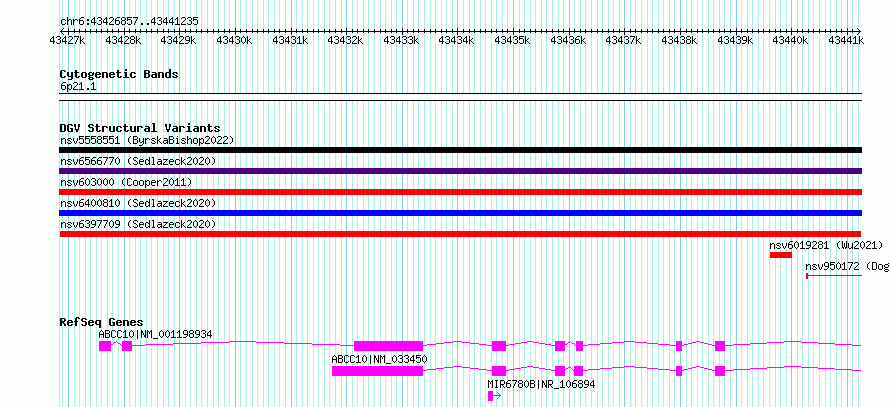Viewport: 890px width, 407px height.
Task: Click the ABCC10|NM_033450 transcript label
Action: click(379, 359)
